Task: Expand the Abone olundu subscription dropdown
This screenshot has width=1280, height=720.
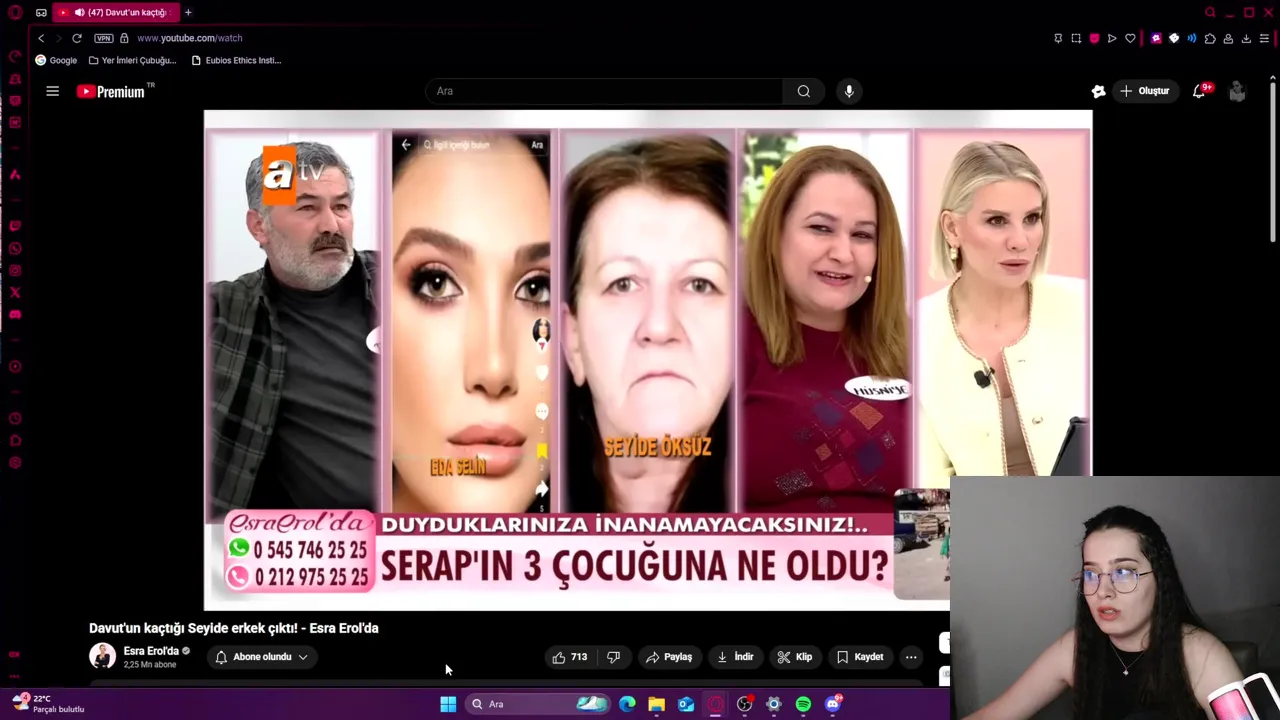Action: pyautogui.click(x=262, y=657)
